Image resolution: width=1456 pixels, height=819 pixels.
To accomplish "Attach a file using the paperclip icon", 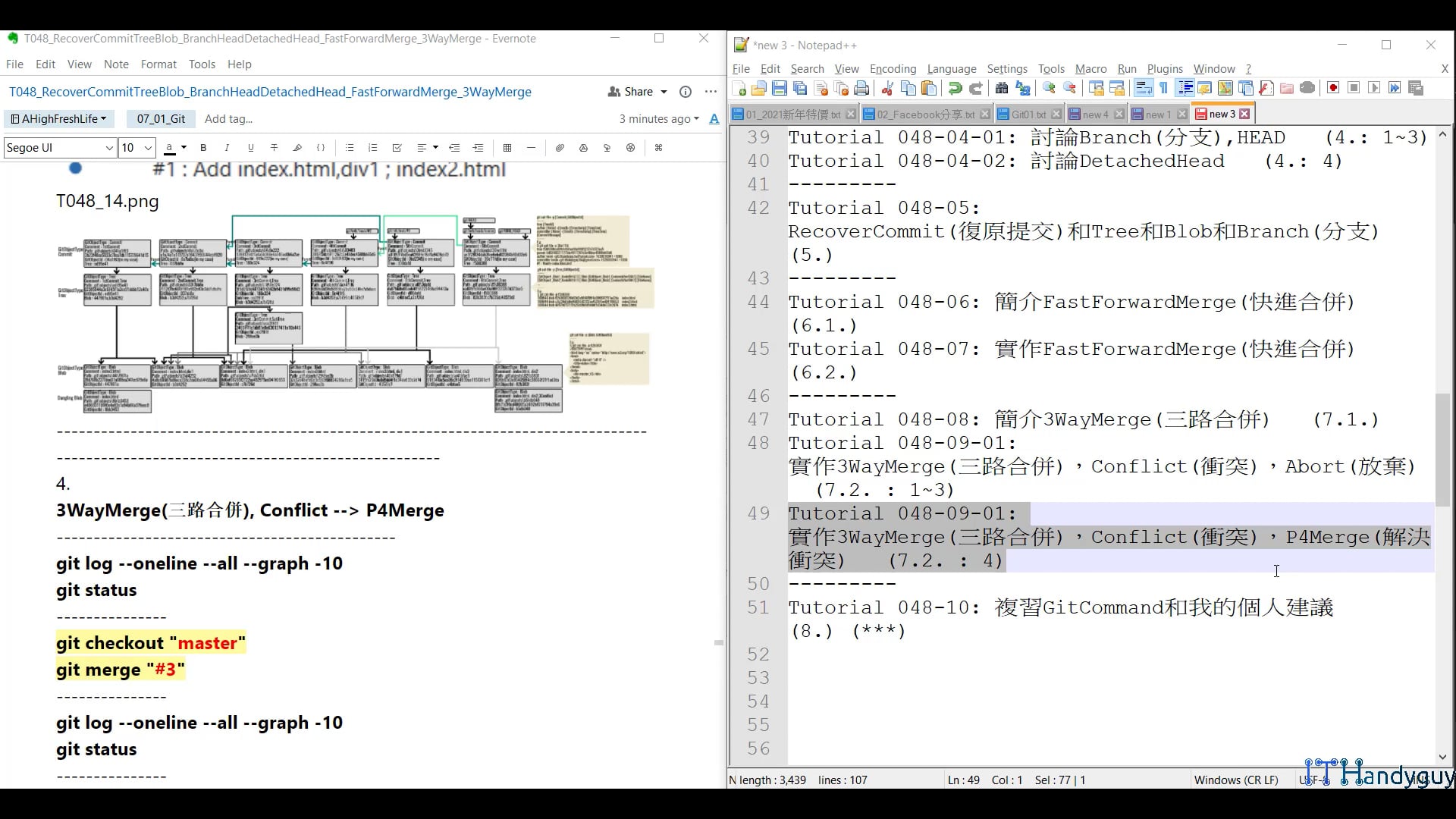I will tap(560, 148).
